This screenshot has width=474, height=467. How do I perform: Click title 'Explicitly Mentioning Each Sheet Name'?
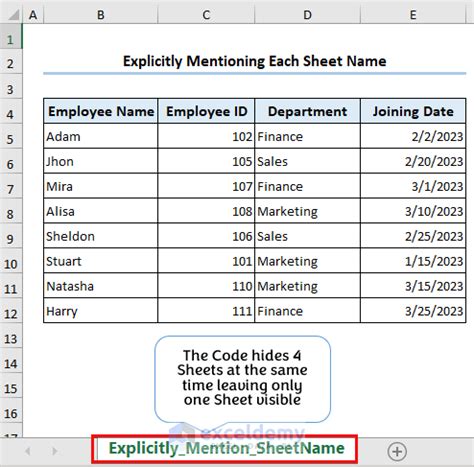coord(255,61)
